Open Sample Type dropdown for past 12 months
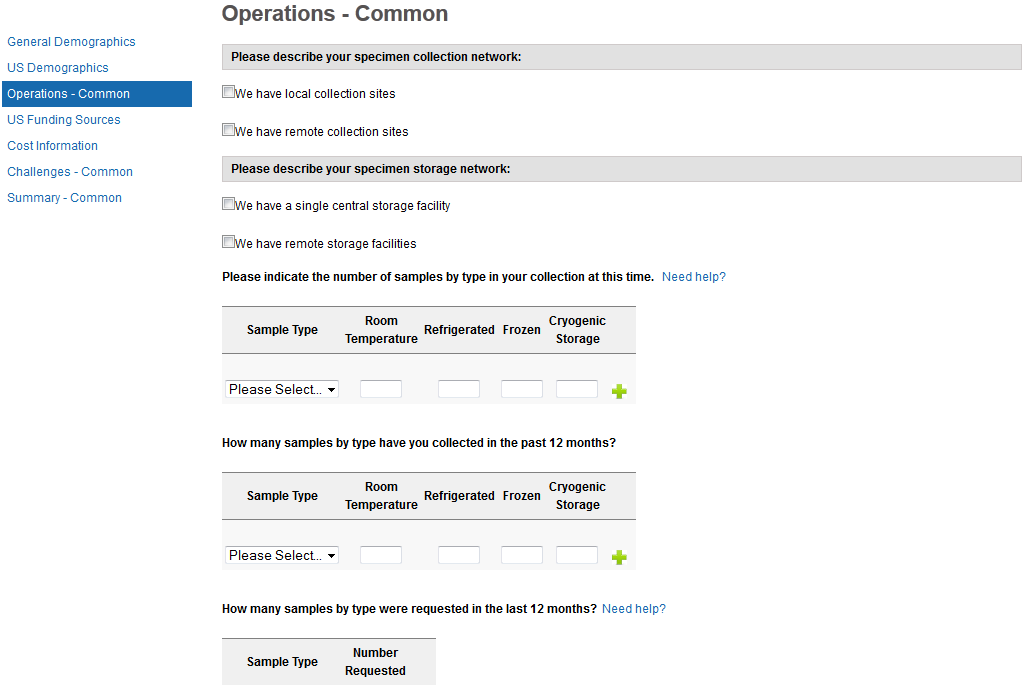Image resolution: width=1029 pixels, height=685 pixels. 282,555
